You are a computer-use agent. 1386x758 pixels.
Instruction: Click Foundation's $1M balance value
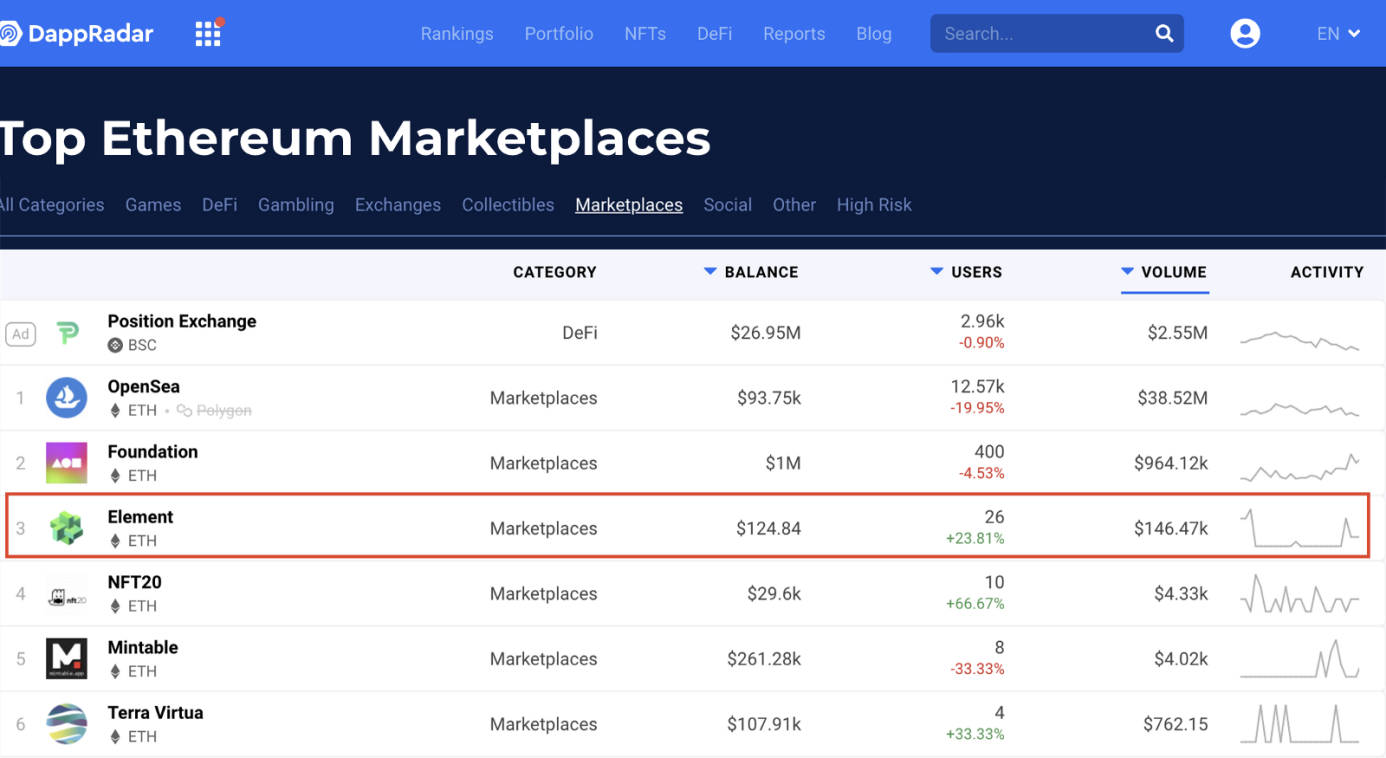click(x=783, y=463)
